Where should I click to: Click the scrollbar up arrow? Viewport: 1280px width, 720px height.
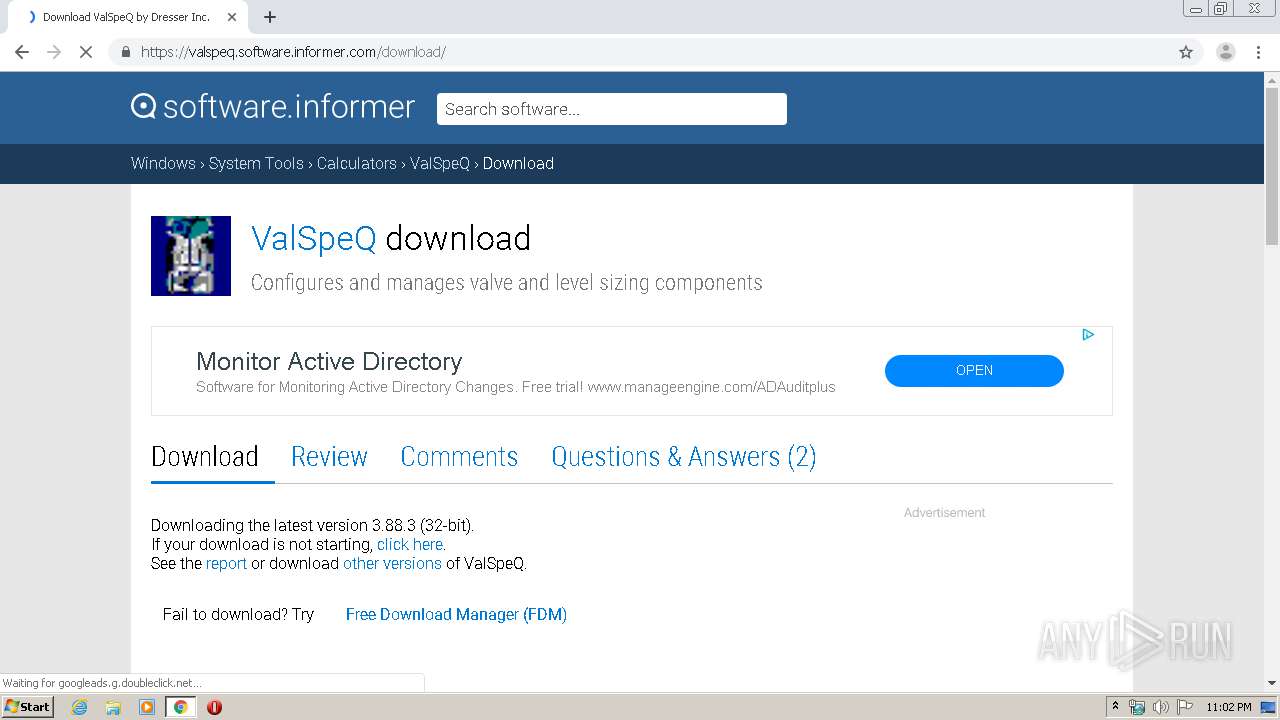tap(1272, 79)
